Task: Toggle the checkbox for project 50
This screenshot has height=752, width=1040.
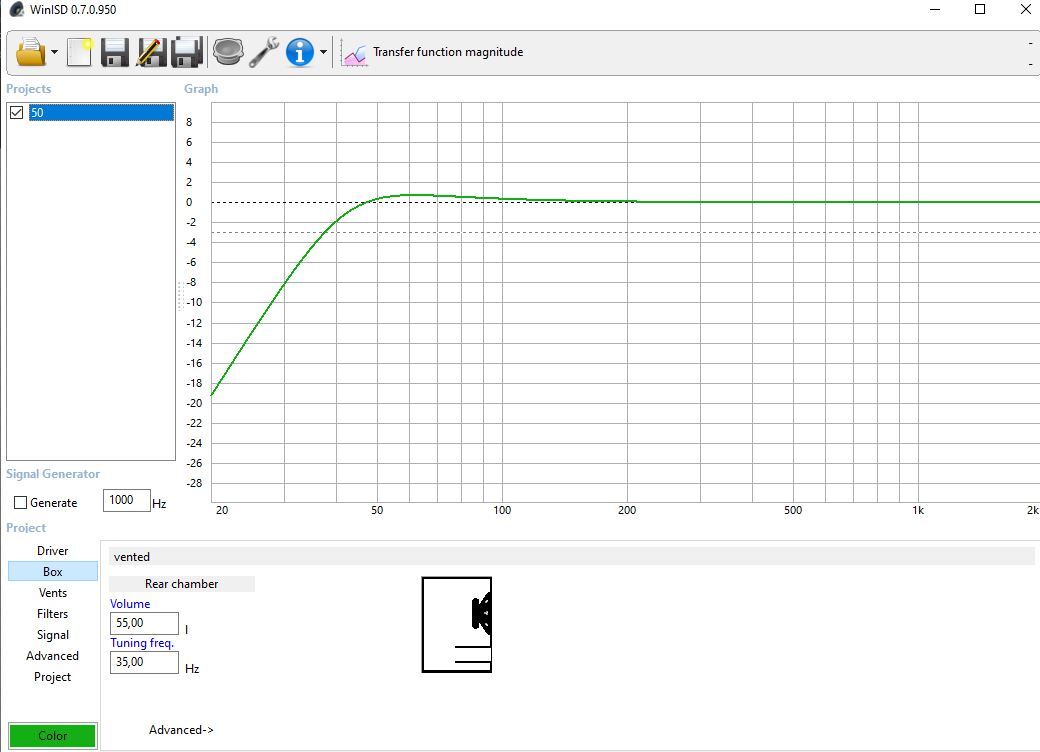Action: point(17,113)
